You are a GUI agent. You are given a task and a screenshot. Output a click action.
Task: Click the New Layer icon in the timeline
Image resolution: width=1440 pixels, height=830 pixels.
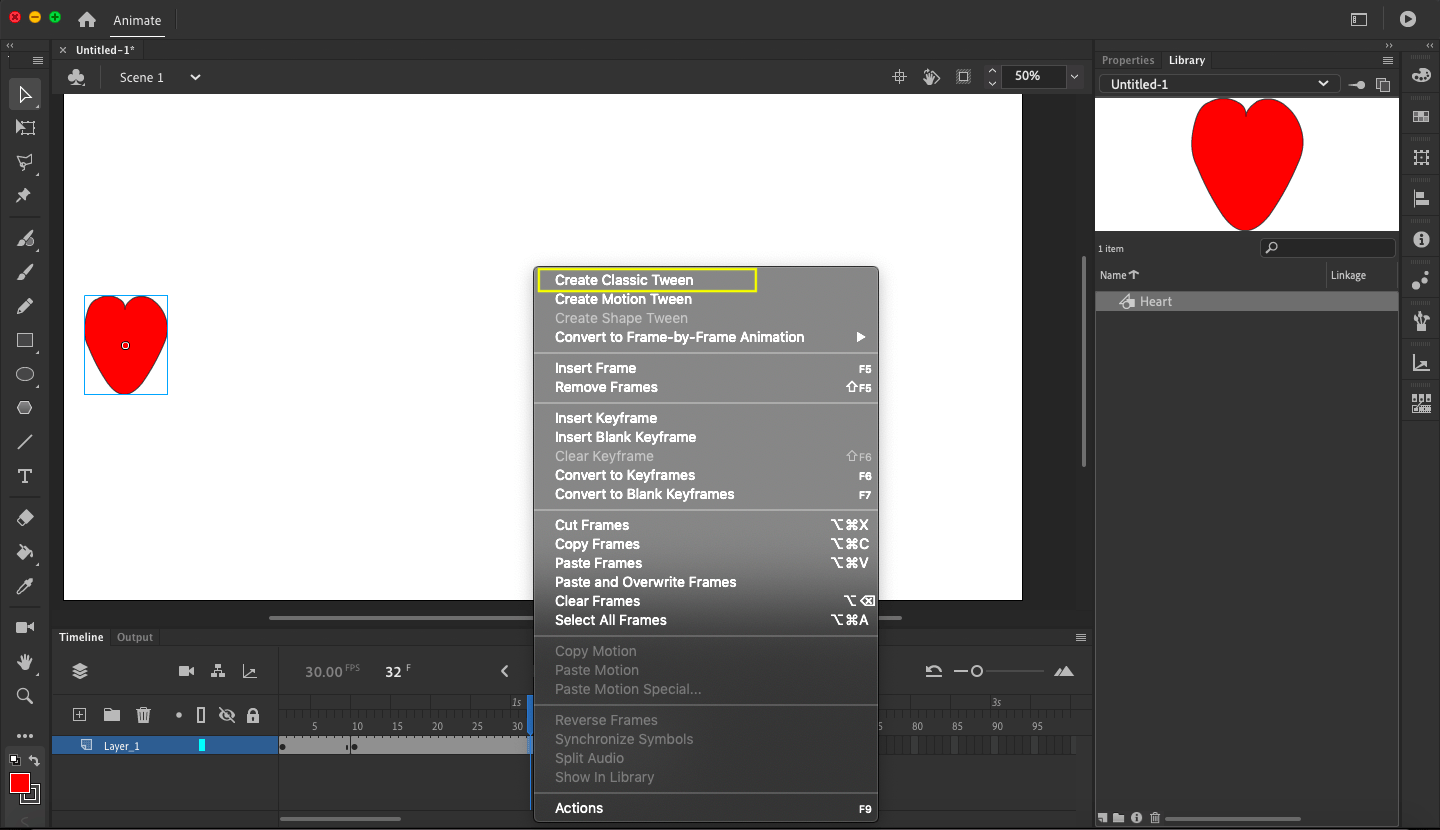pos(79,714)
